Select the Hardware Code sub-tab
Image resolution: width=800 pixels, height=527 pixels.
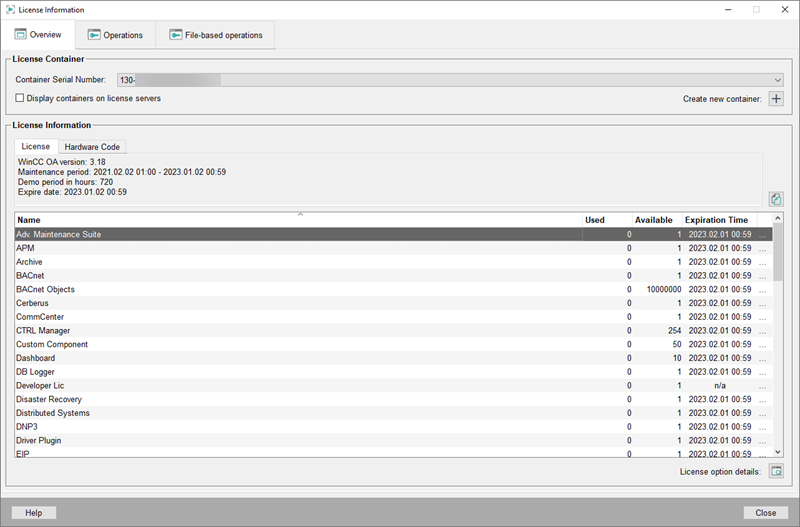pos(92,147)
